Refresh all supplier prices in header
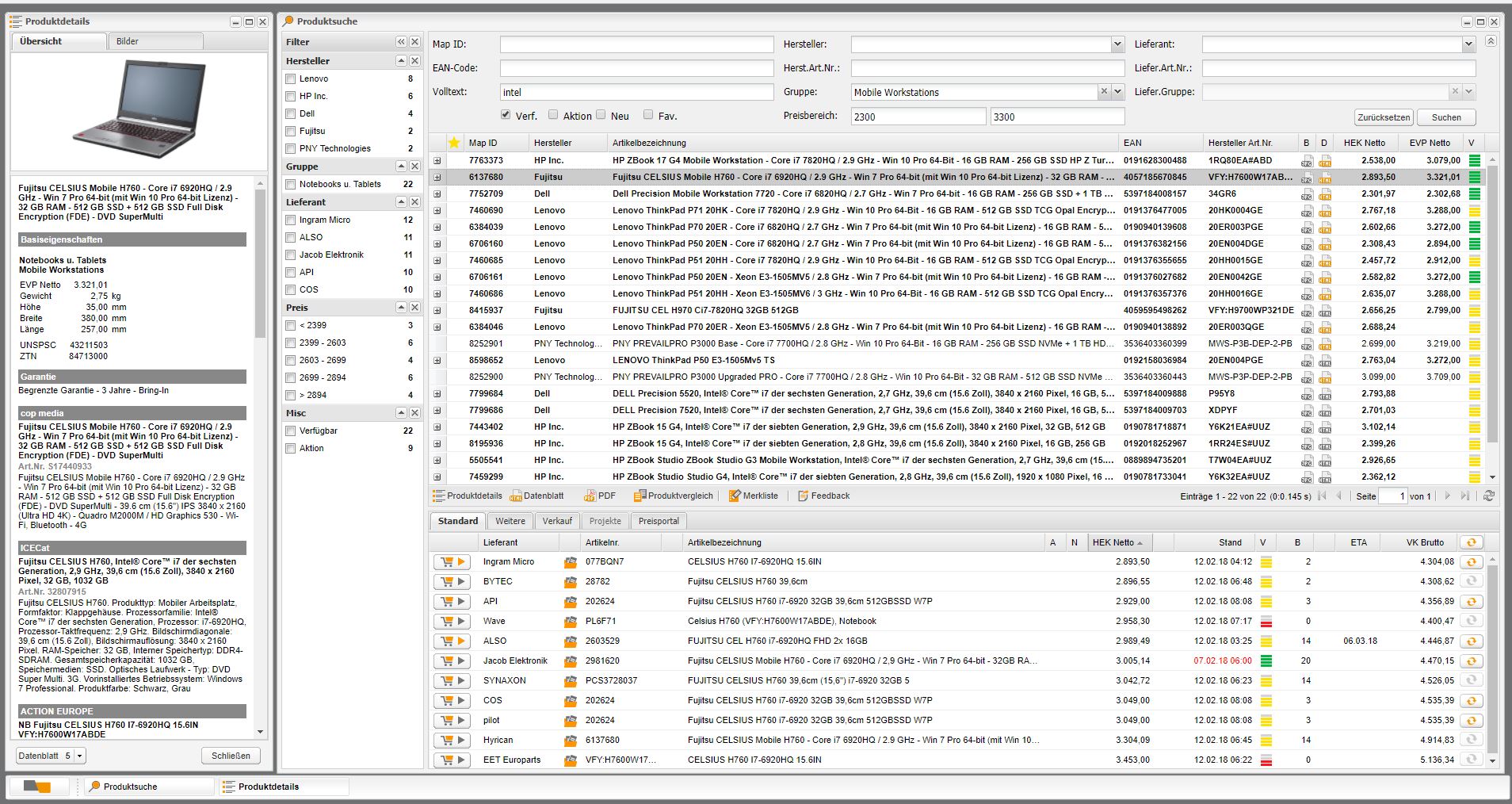The image size is (1512, 804). point(1472,542)
